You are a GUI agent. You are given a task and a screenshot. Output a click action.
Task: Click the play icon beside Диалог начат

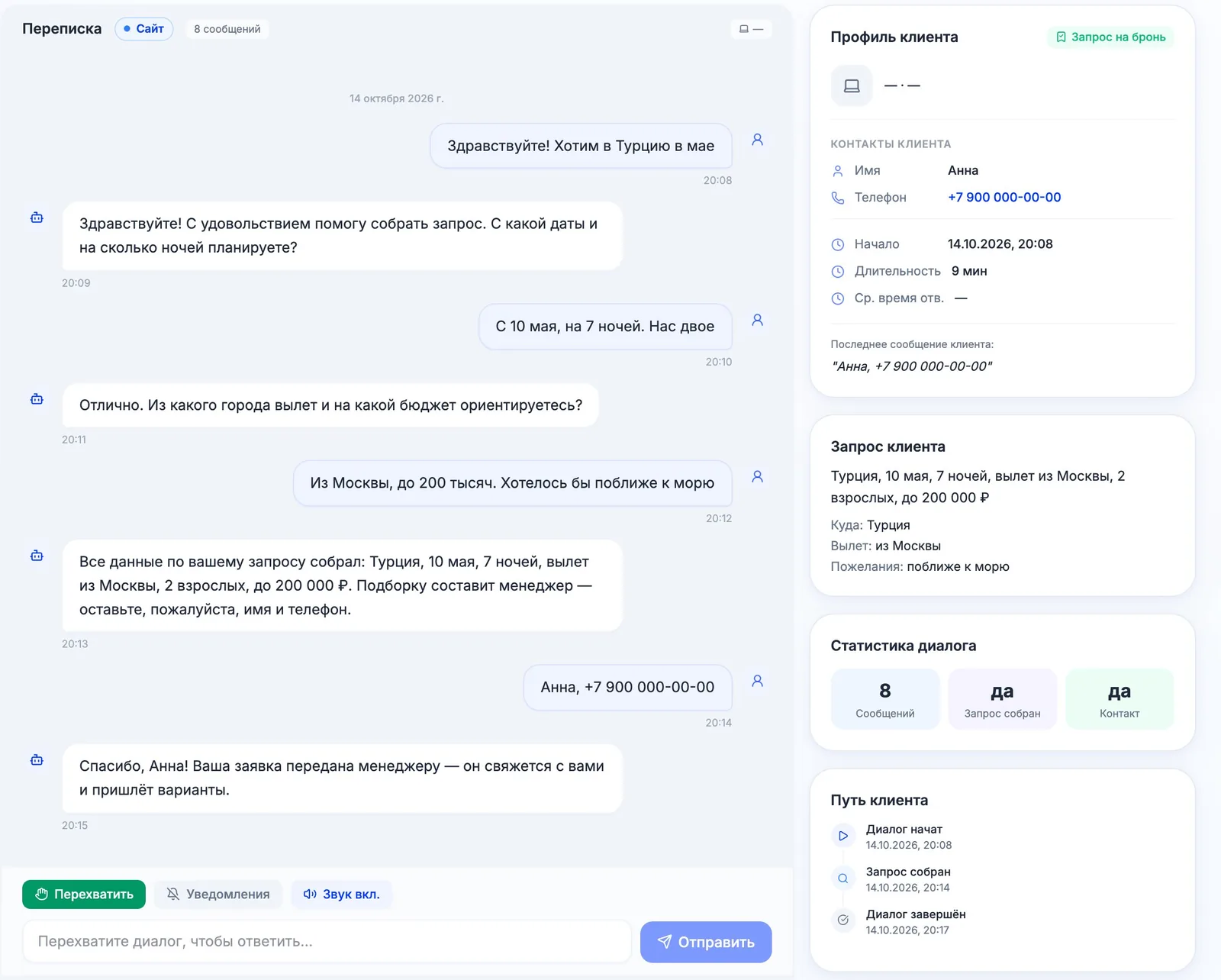(843, 836)
